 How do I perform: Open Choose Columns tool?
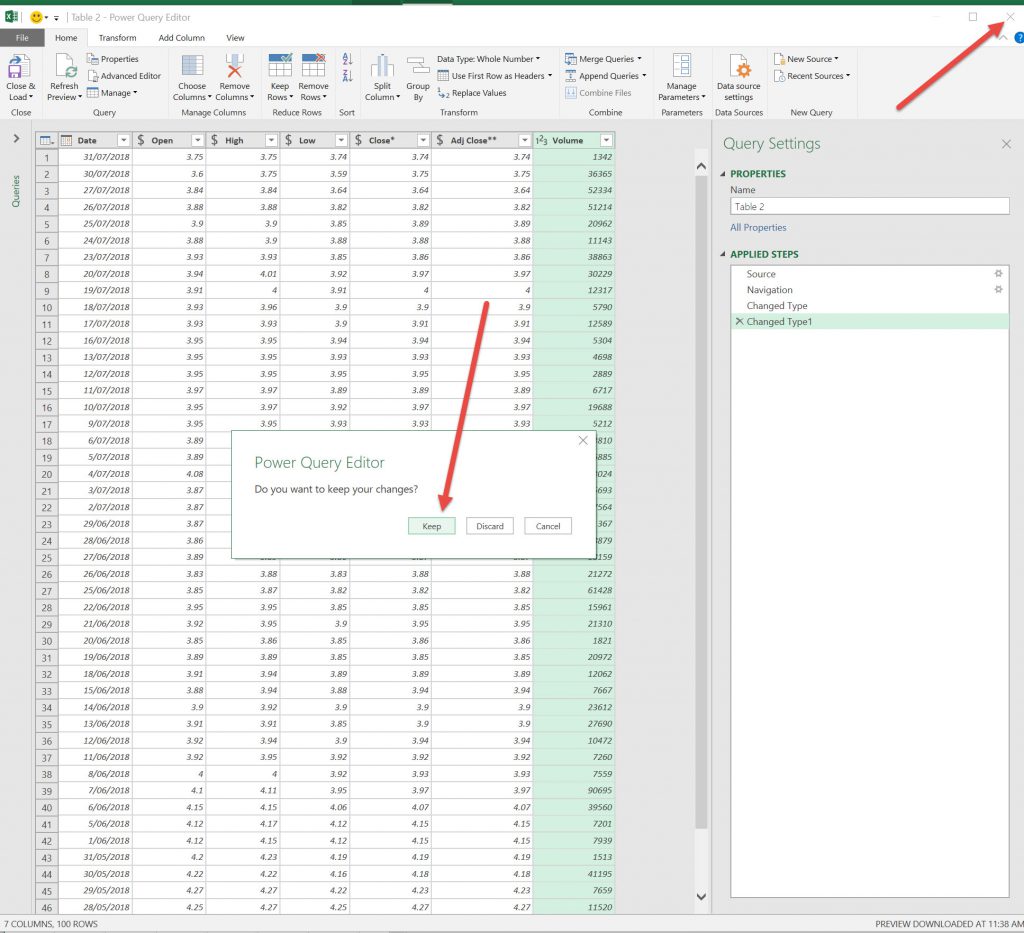point(191,68)
